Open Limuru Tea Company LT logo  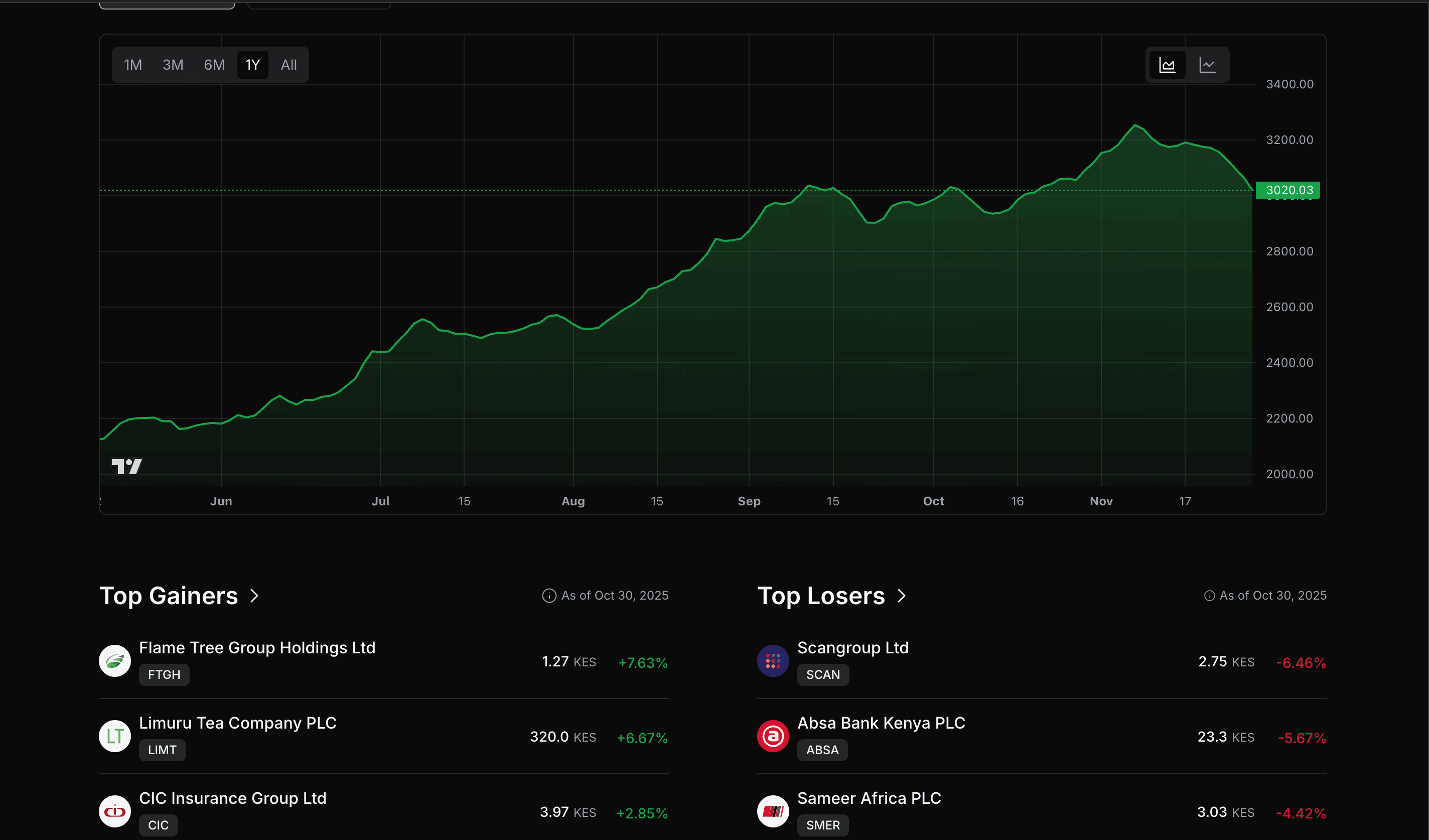pyautogui.click(x=115, y=736)
